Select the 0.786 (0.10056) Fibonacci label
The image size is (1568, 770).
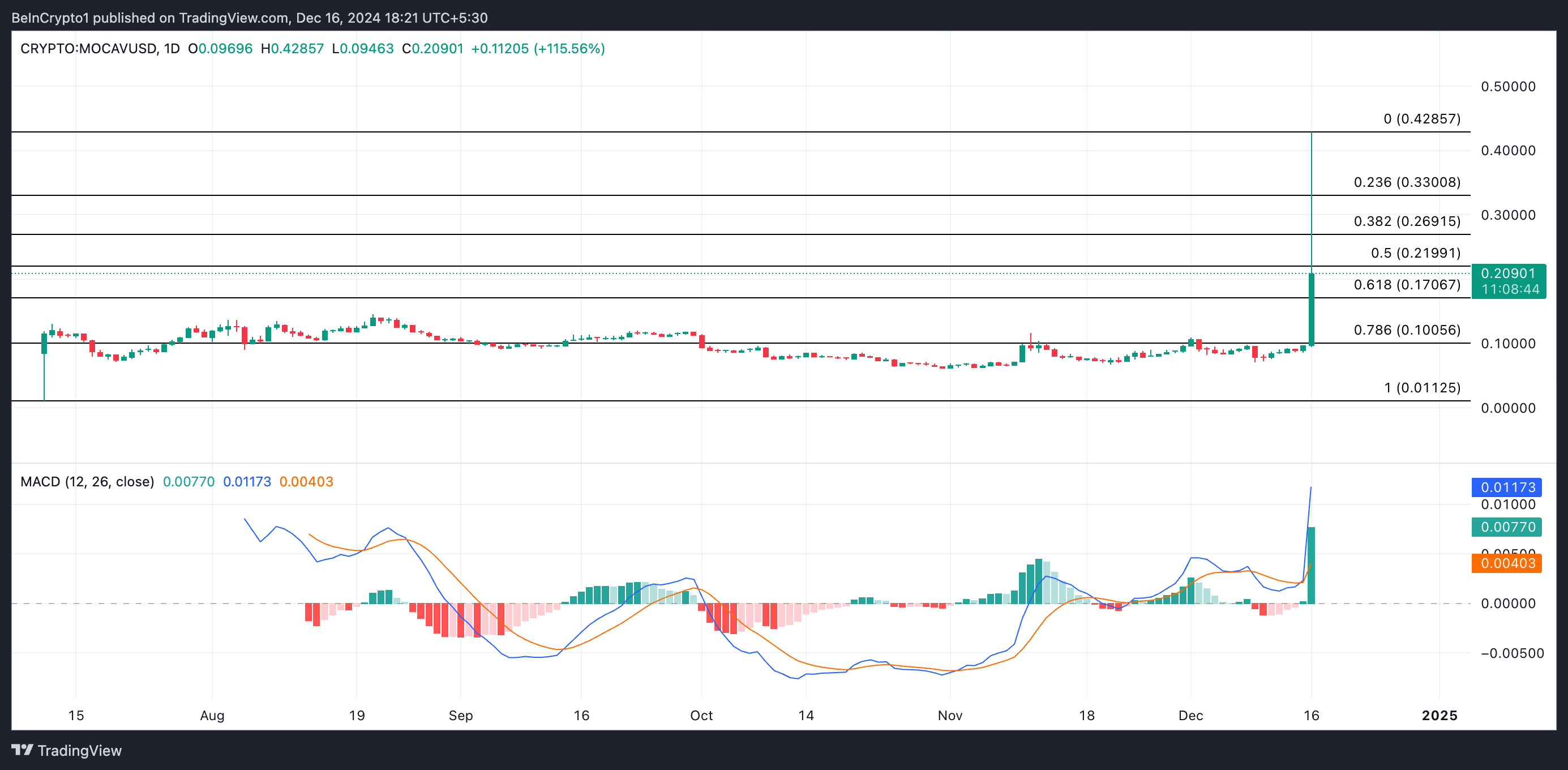pyautogui.click(x=1407, y=330)
